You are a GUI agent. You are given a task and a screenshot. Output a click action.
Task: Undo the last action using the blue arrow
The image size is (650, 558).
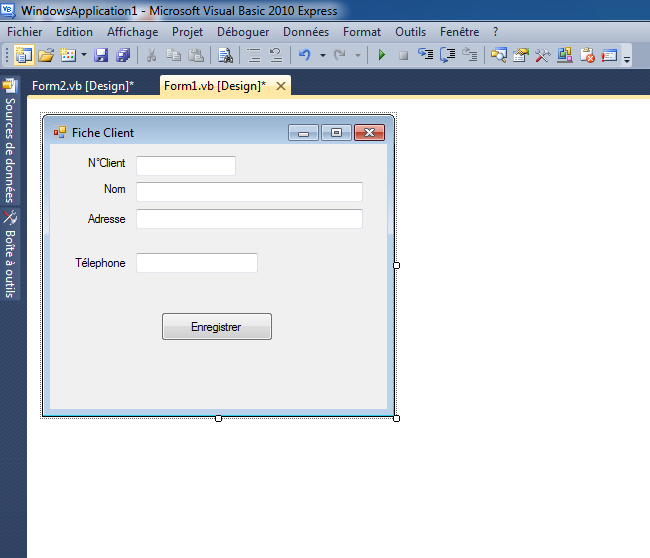click(305, 55)
